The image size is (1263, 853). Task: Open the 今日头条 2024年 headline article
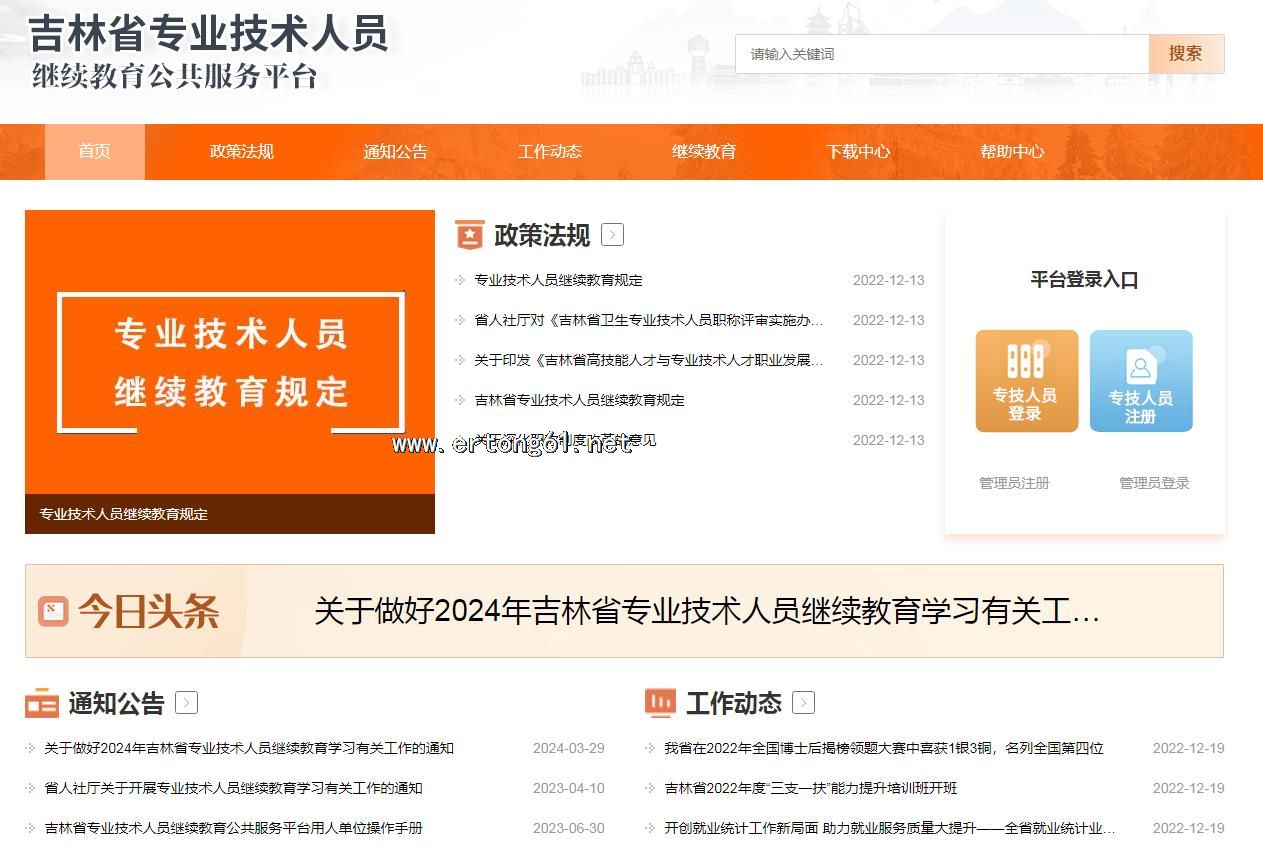click(x=706, y=611)
